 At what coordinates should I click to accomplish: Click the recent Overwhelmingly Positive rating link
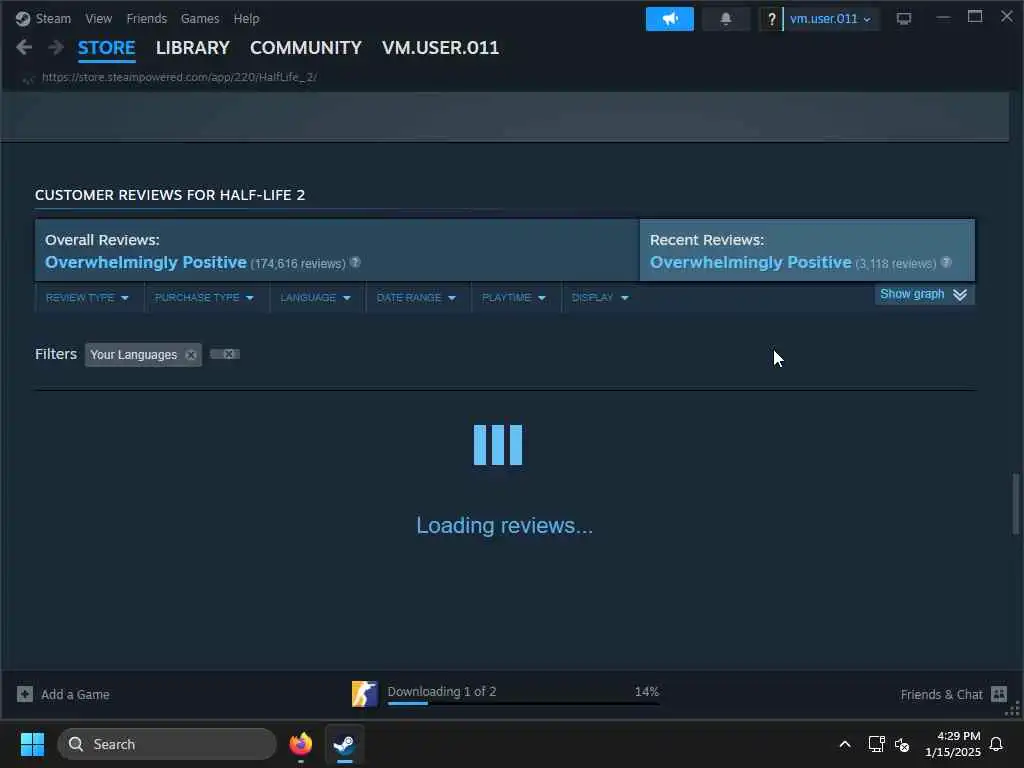[750, 263]
